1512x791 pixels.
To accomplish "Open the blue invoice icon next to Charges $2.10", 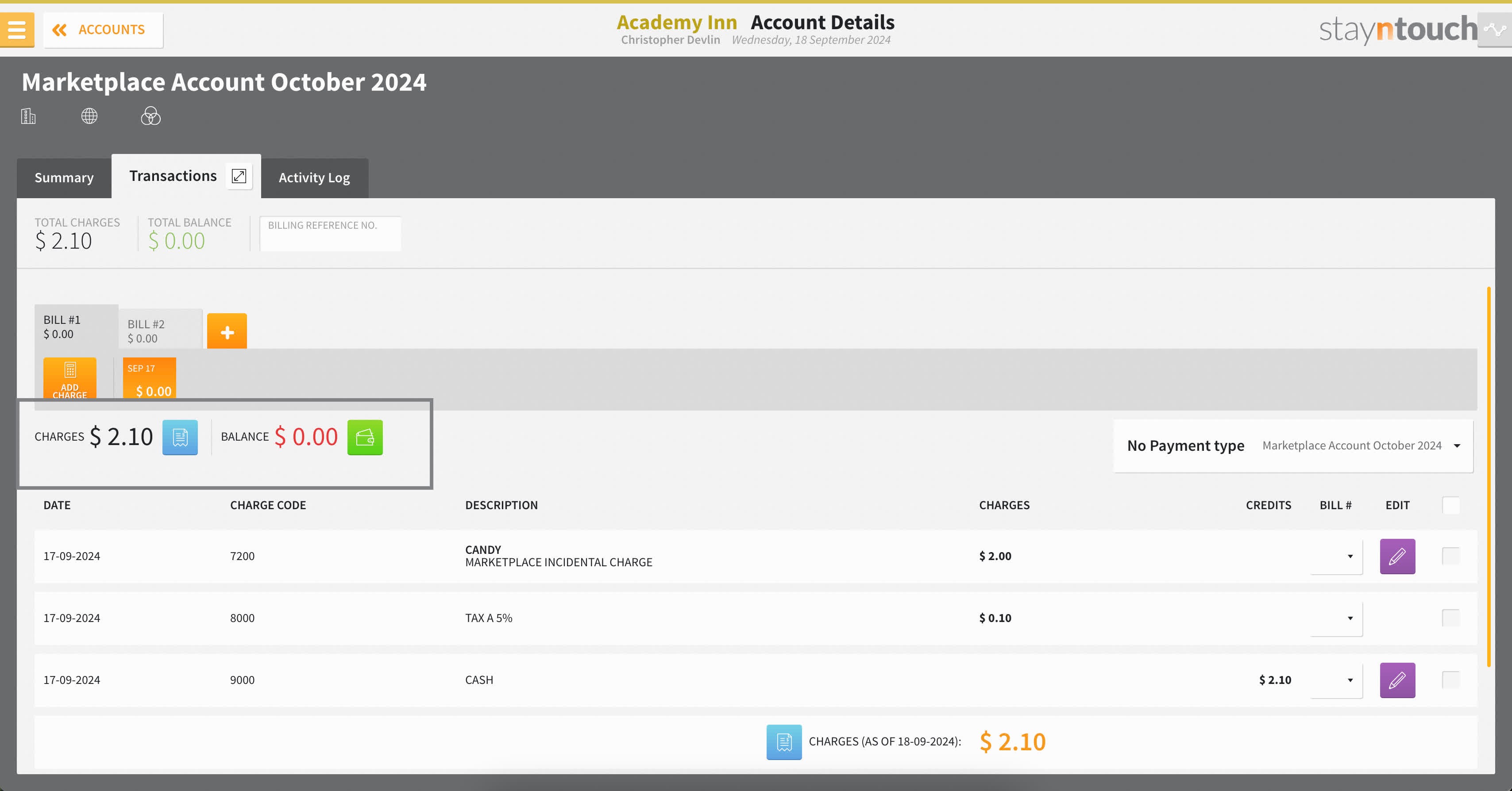I will (x=180, y=437).
